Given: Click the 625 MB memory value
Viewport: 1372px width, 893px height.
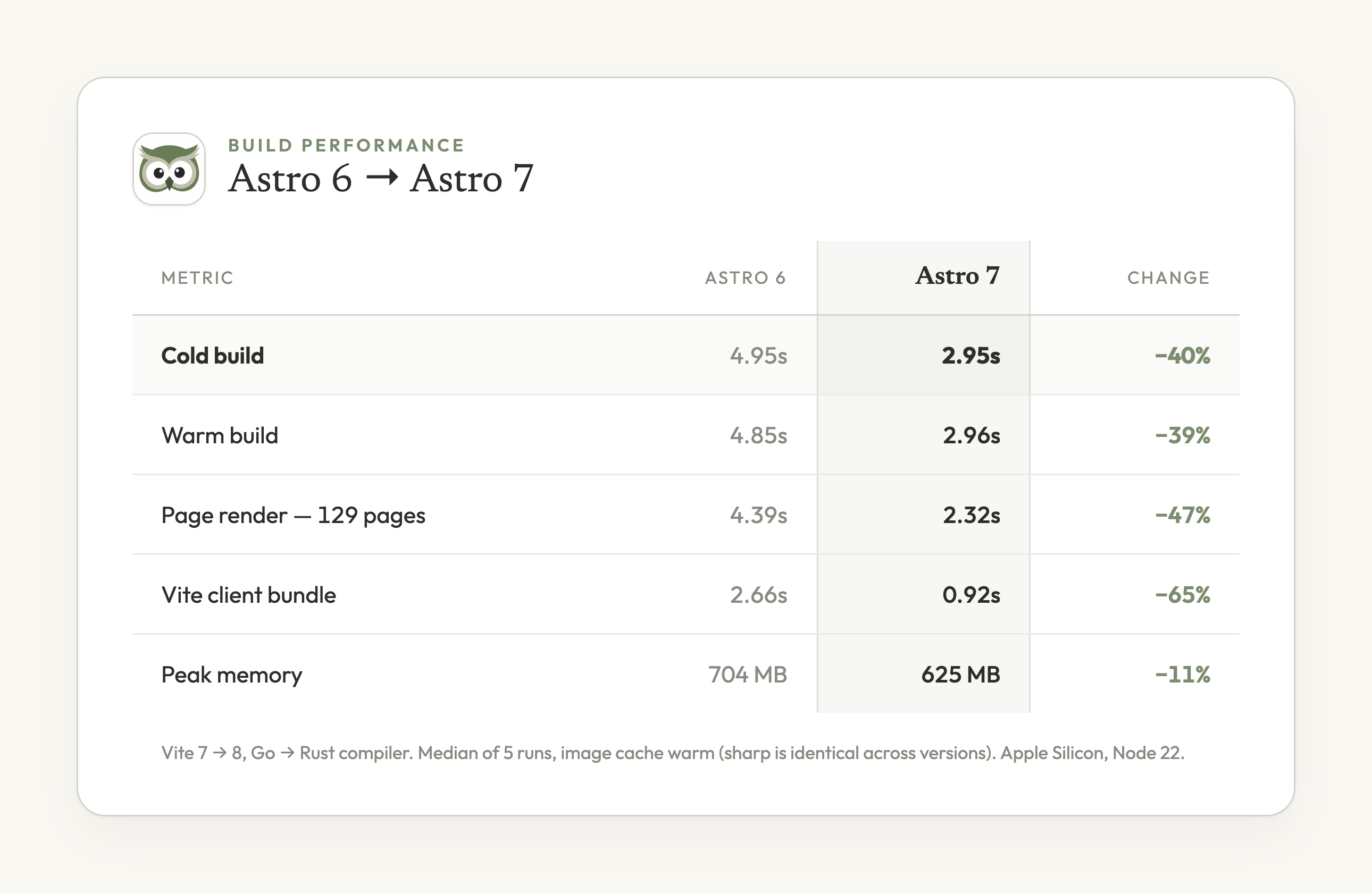Looking at the screenshot, I should point(961,675).
